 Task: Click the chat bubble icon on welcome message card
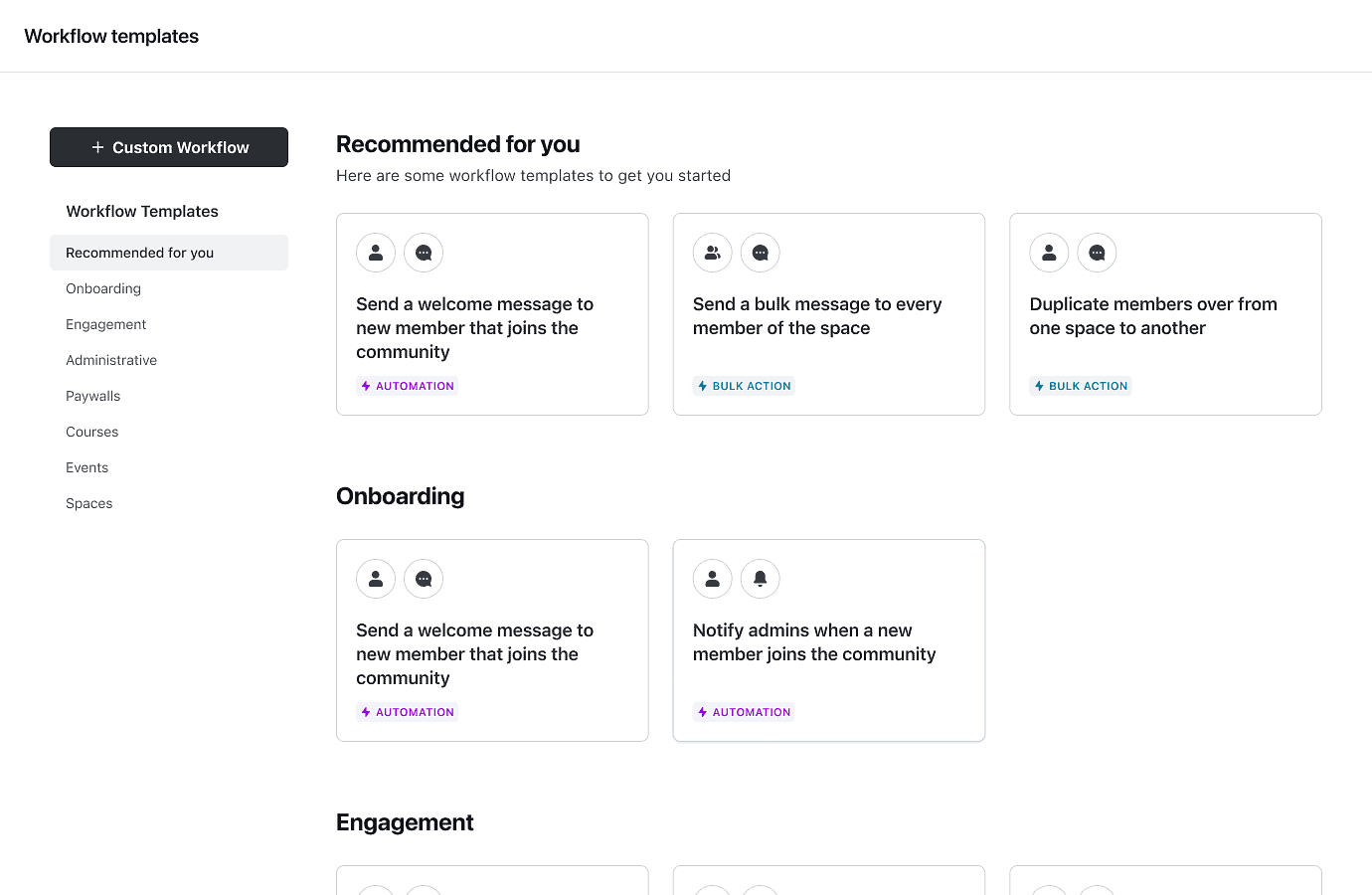(424, 253)
